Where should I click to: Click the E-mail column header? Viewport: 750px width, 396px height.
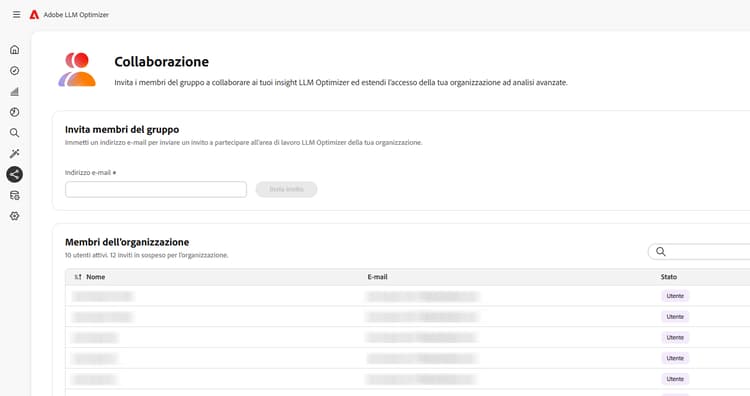(x=377, y=277)
